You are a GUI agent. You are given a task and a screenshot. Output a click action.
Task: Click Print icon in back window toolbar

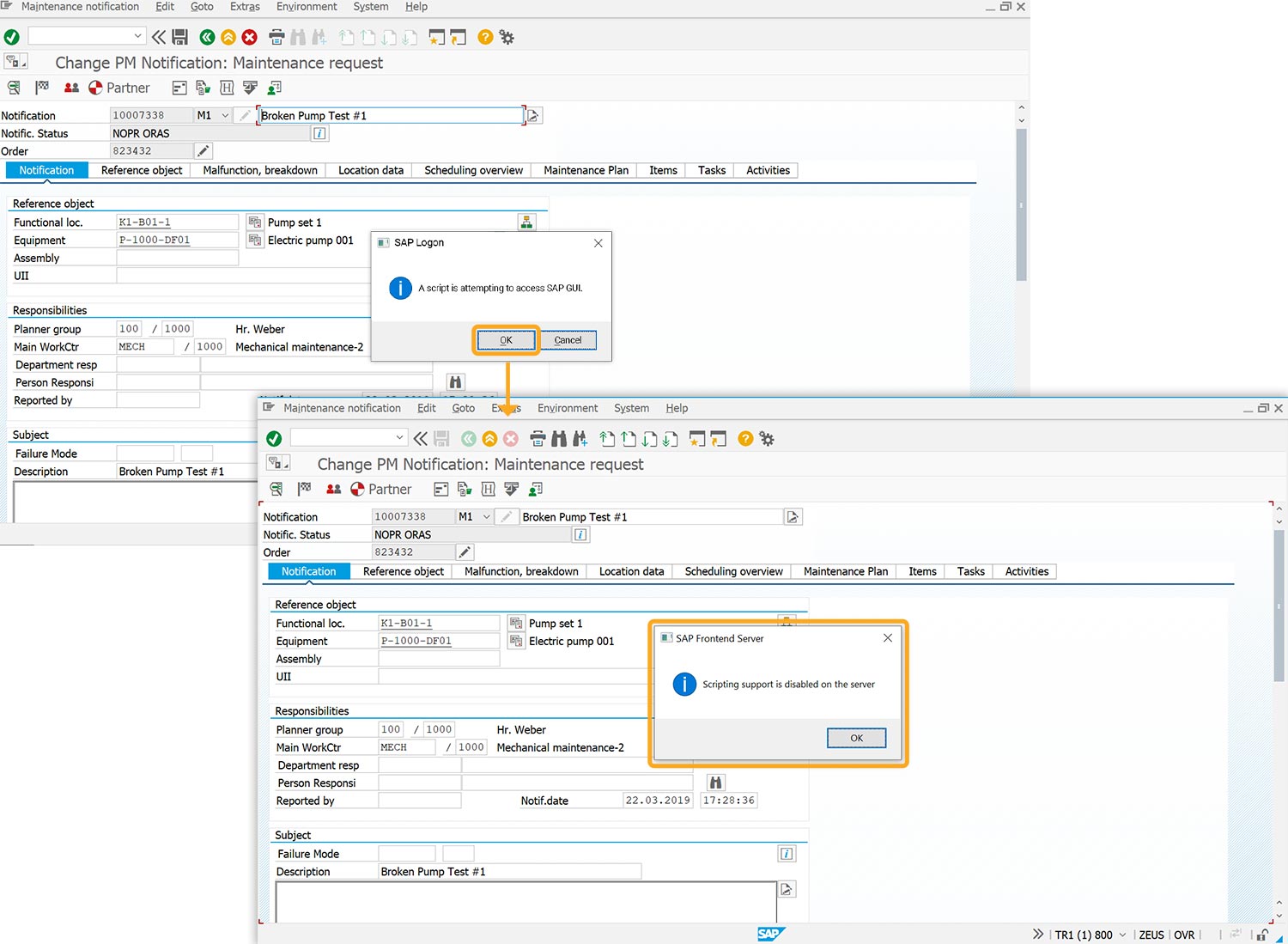tap(276, 37)
